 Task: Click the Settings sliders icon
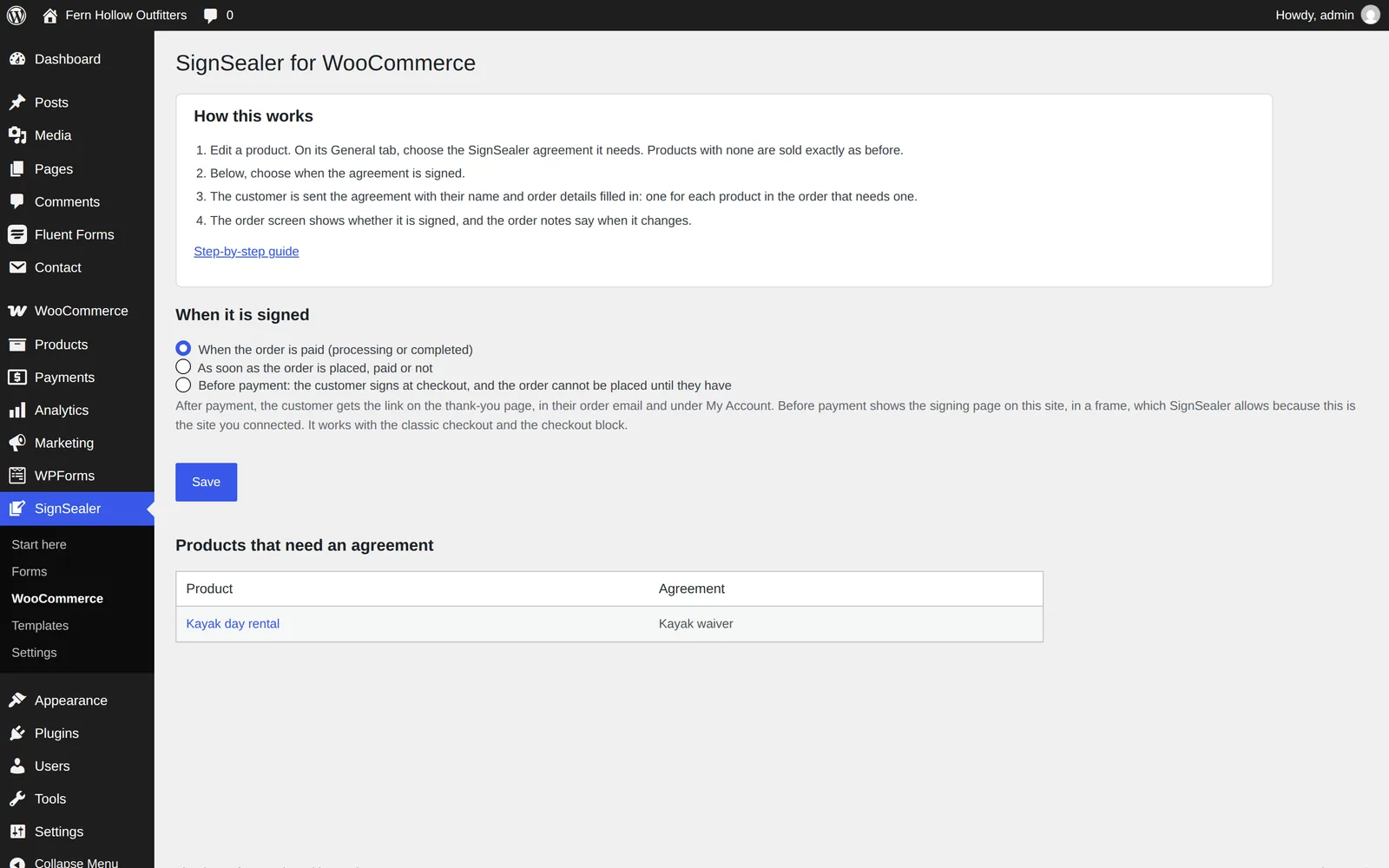(x=17, y=832)
